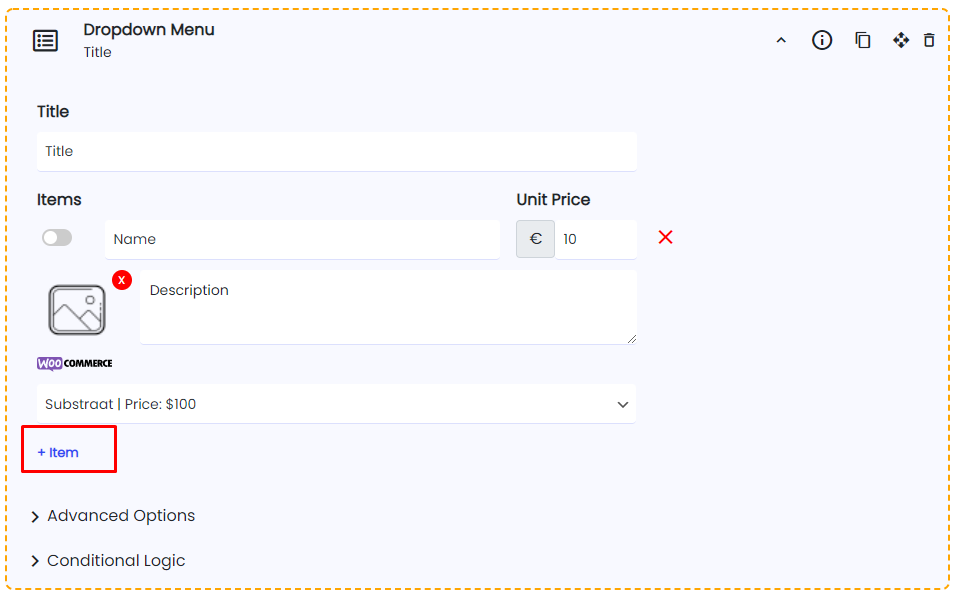Viewport: 960px width, 598px height.
Task: Expand Conditional Logic section
Action: tap(108, 561)
